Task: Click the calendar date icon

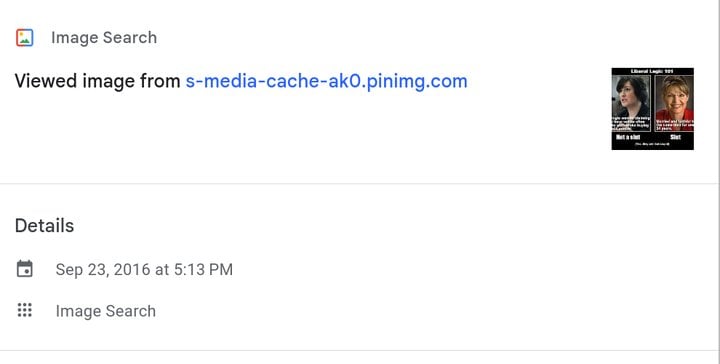Action: tap(25, 269)
